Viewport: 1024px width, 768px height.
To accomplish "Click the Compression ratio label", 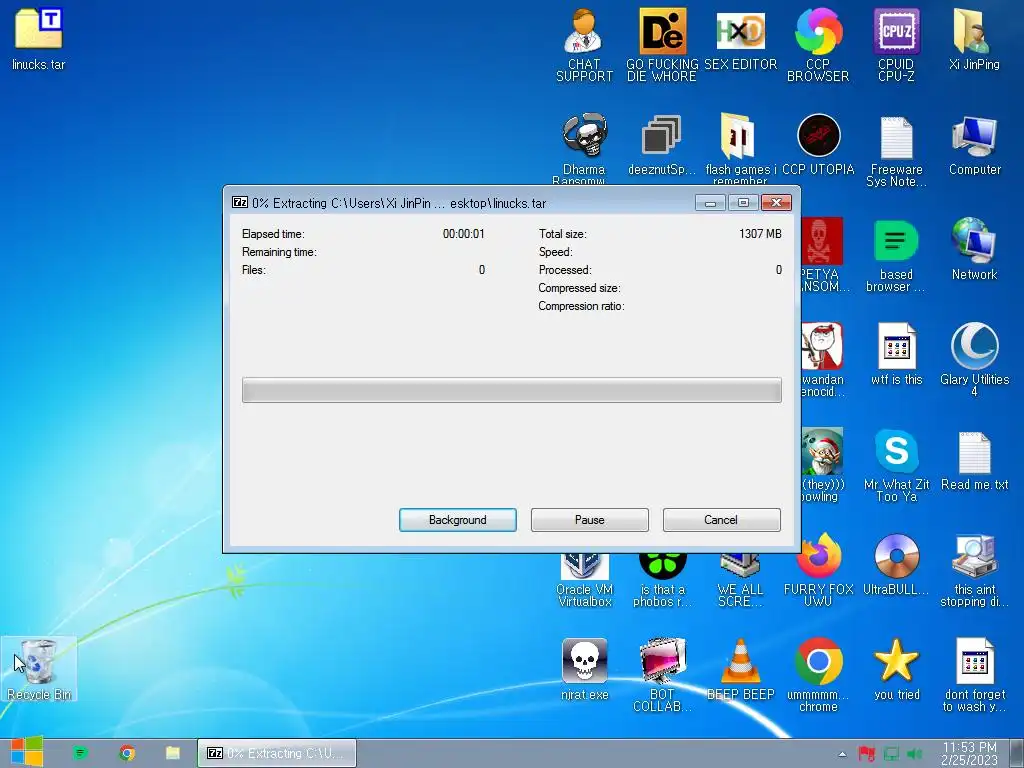I will (x=581, y=306).
